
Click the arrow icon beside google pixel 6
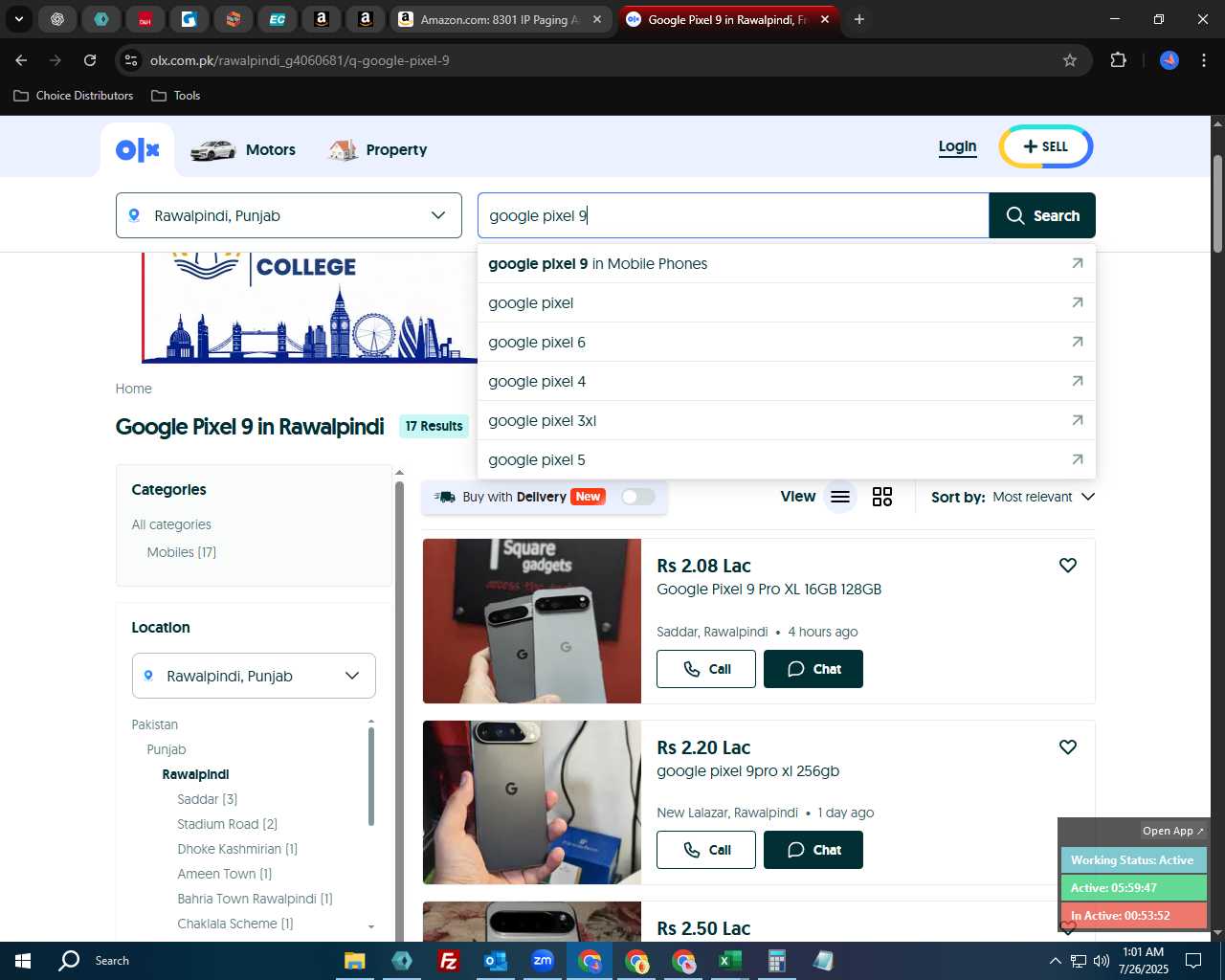[x=1077, y=342]
